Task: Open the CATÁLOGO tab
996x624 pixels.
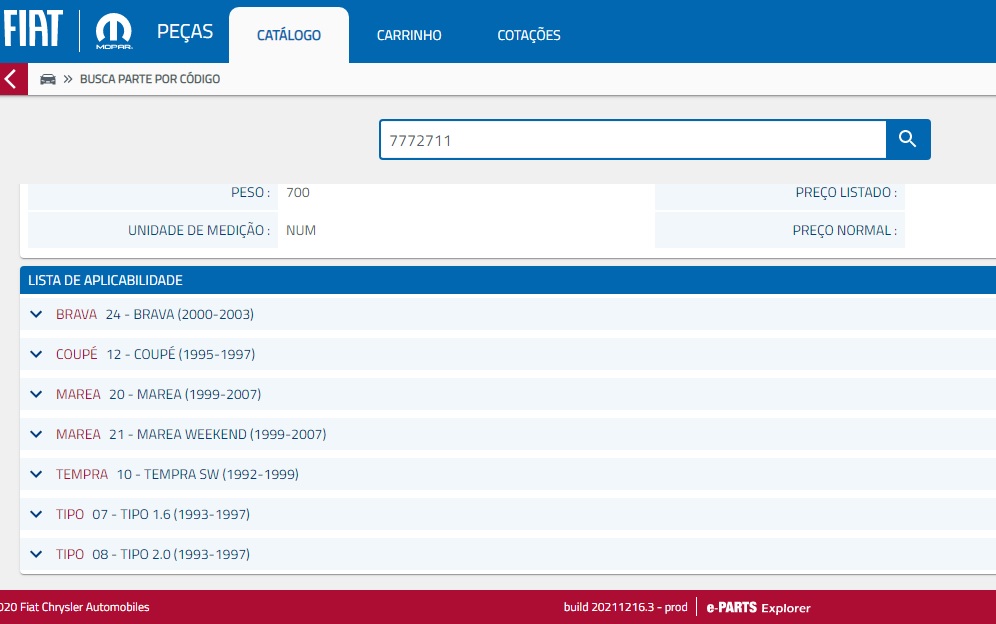Action: pyautogui.click(x=289, y=35)
